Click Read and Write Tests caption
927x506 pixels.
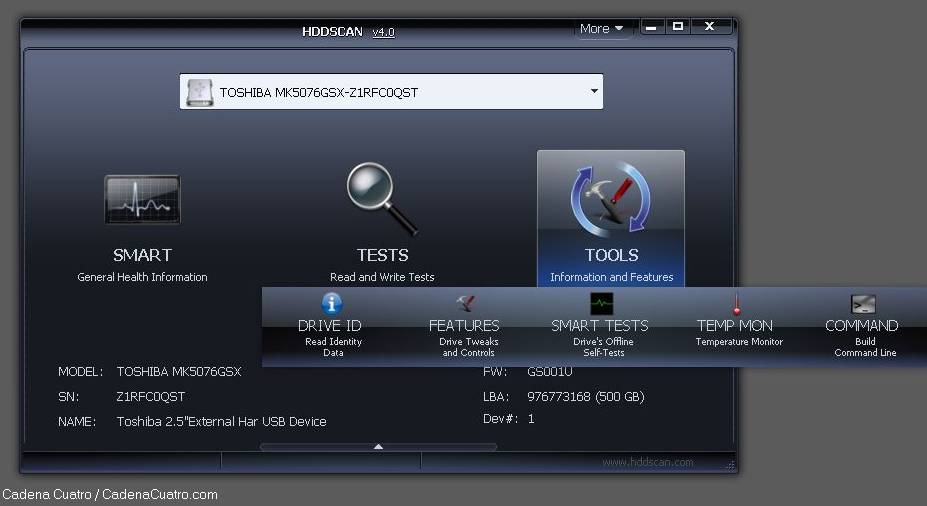(382, 277)
